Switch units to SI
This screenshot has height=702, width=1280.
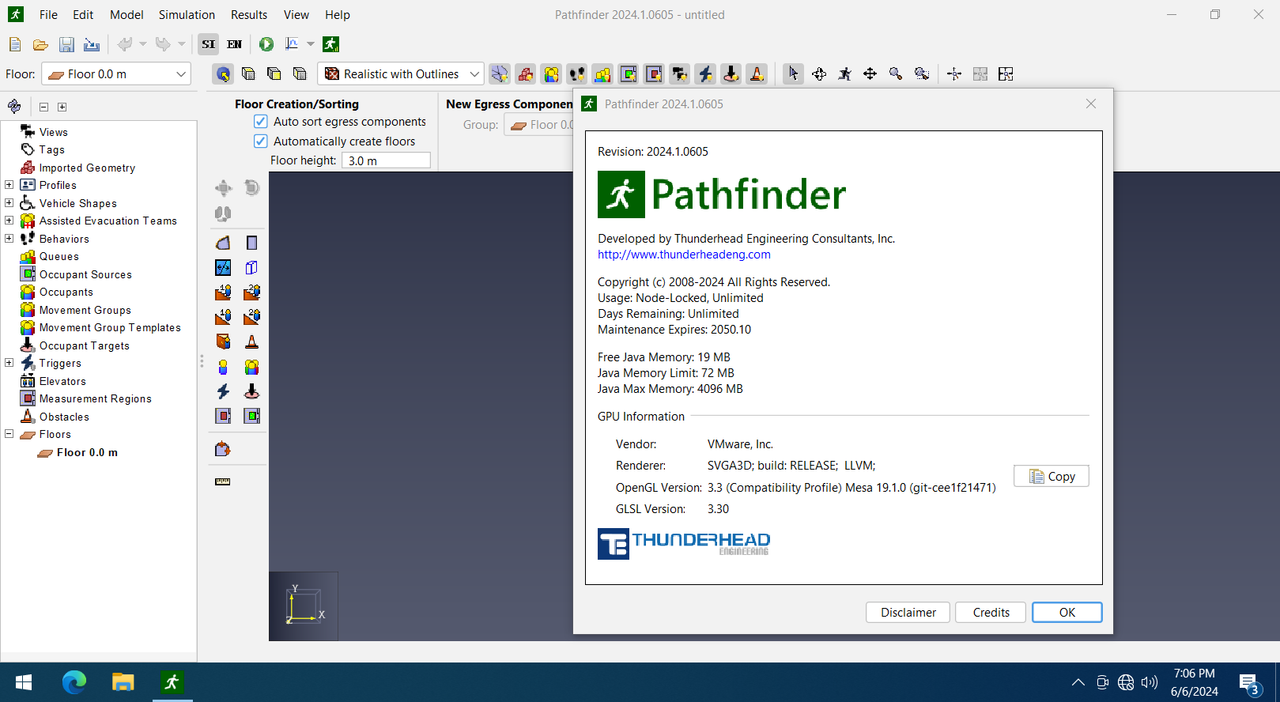(x=208, y=44)
